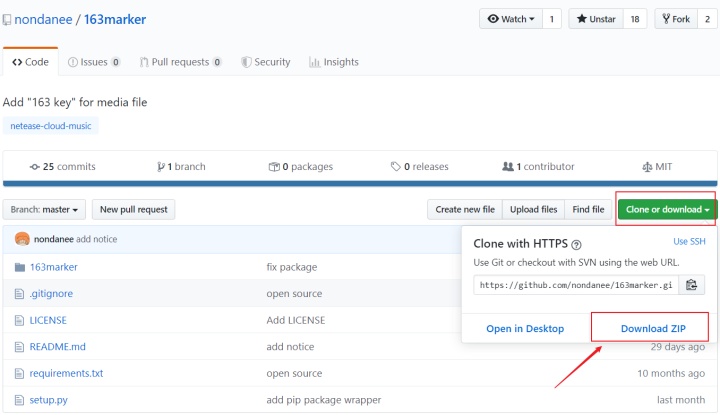Open the setup.py file
720x415 pixels.
49,400
